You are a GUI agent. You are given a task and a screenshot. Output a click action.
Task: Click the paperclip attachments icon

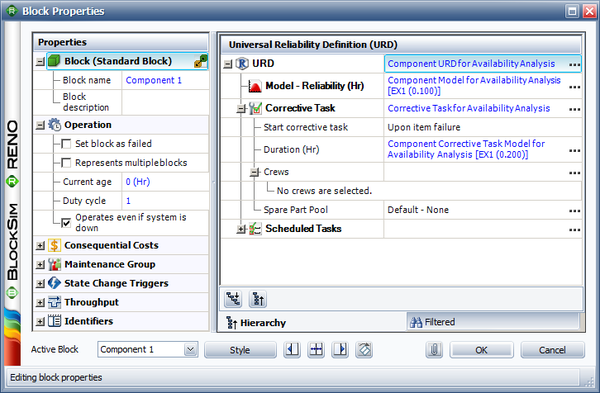[x=434, y=349]
